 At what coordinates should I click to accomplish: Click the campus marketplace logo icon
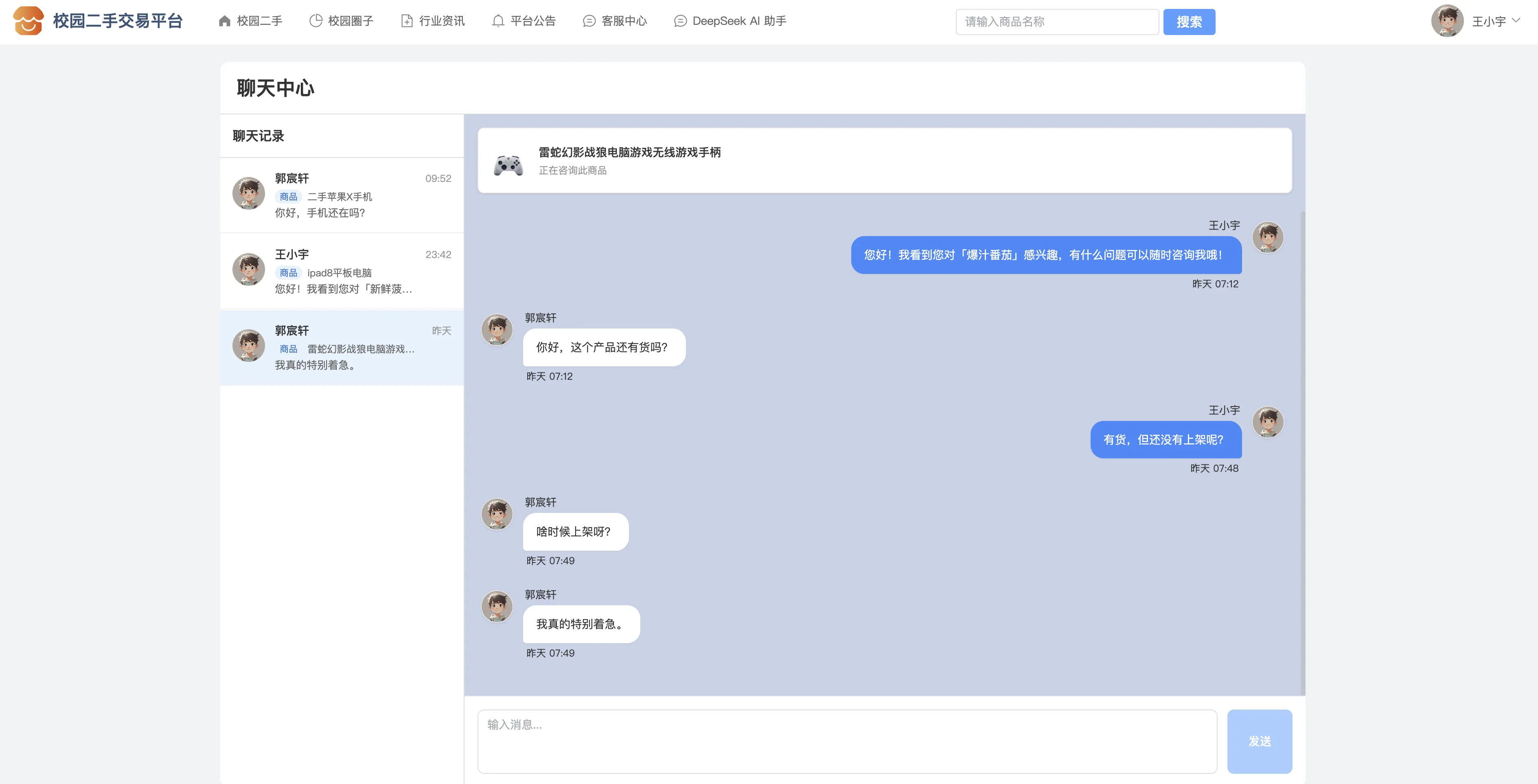[x=28, y=21]
